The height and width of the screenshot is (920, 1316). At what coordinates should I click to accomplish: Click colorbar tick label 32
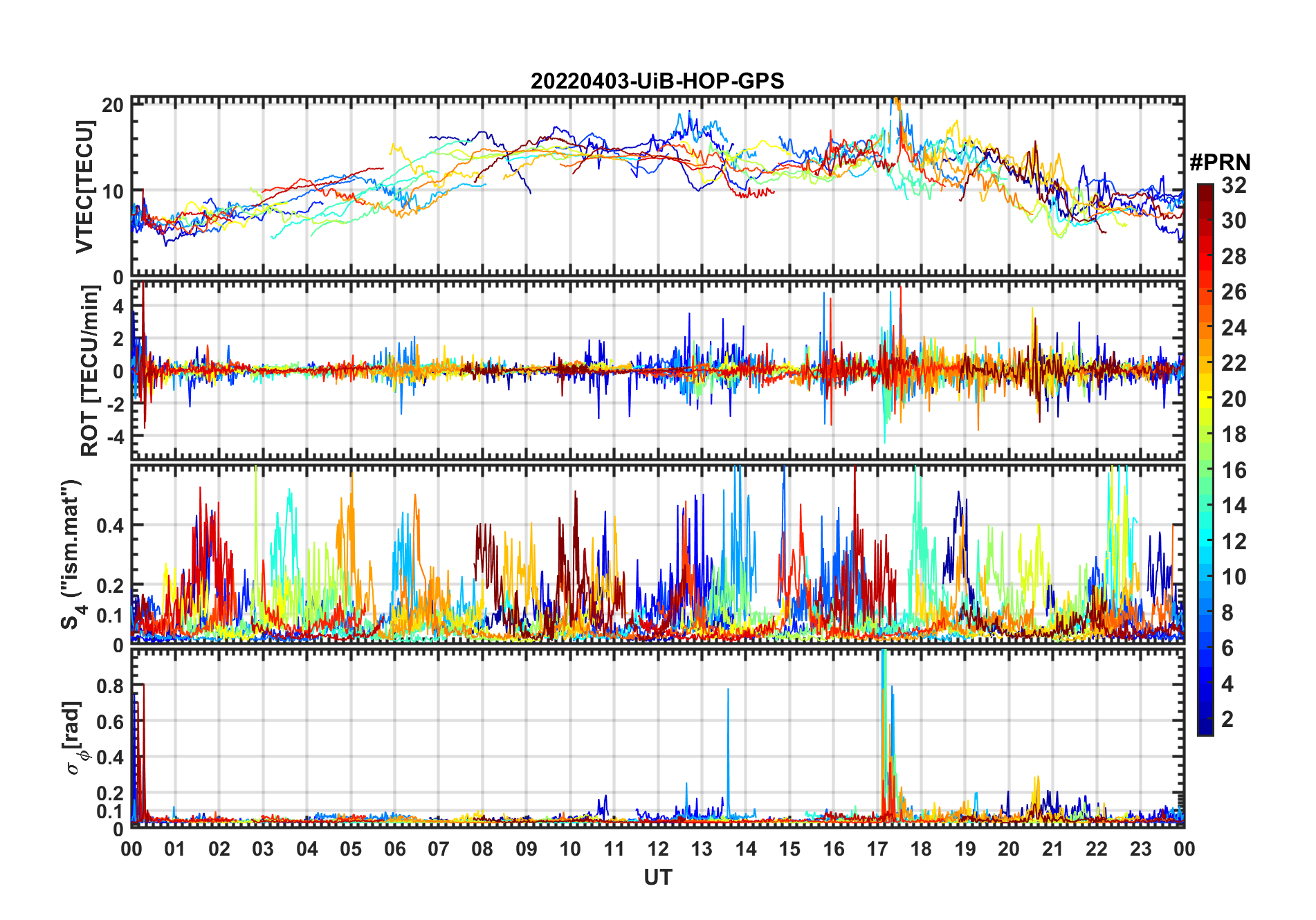[1234, 185]
